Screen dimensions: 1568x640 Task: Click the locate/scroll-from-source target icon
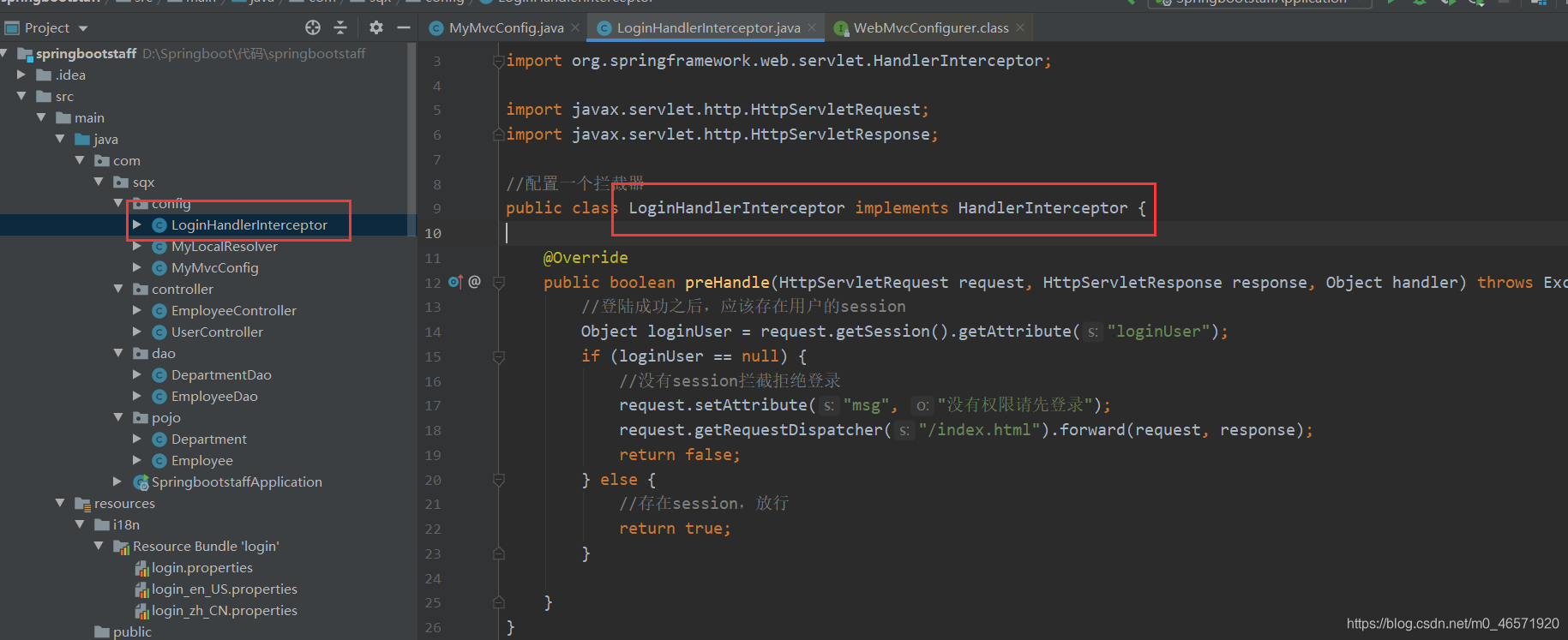(x=313, y=27)
